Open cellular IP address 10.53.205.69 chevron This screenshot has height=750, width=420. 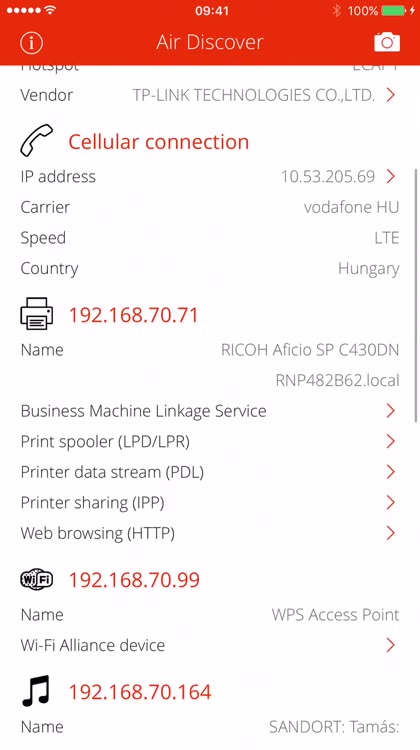coord(391,176)
